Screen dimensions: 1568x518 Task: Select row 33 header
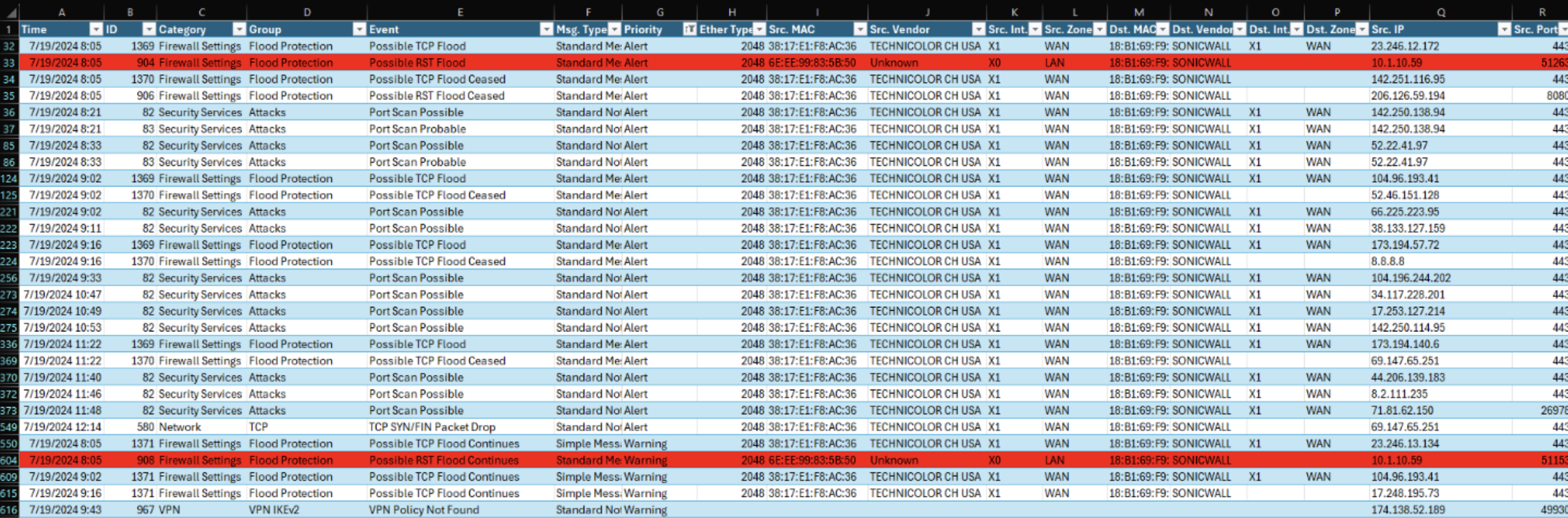pyautogui.click(x=9, y=63)
